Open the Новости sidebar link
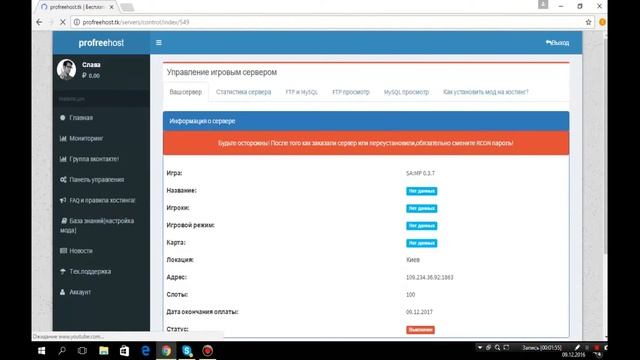The width and height of the screenshot is (640, 360). 81,251
